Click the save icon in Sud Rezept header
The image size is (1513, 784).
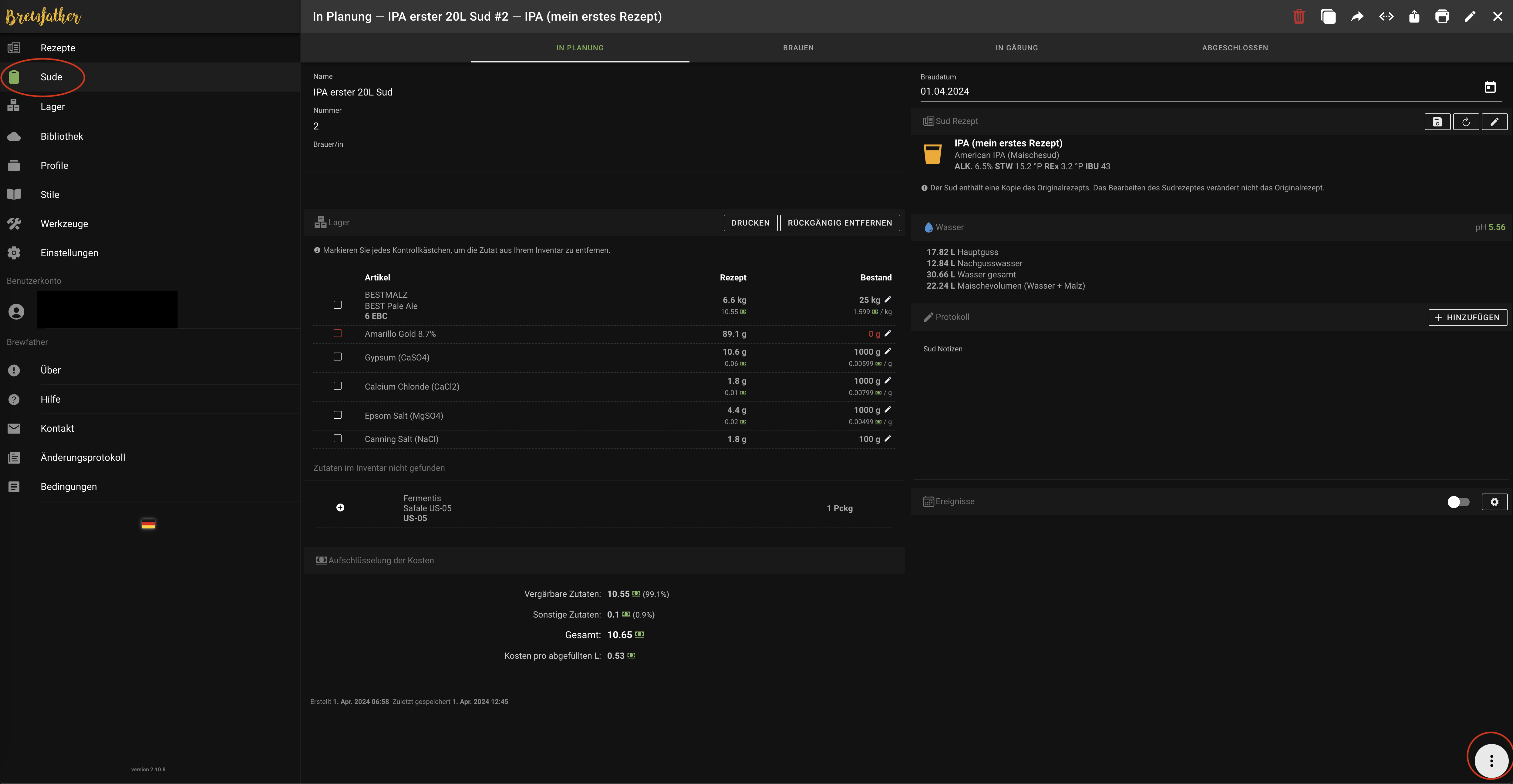(1437, 122)
